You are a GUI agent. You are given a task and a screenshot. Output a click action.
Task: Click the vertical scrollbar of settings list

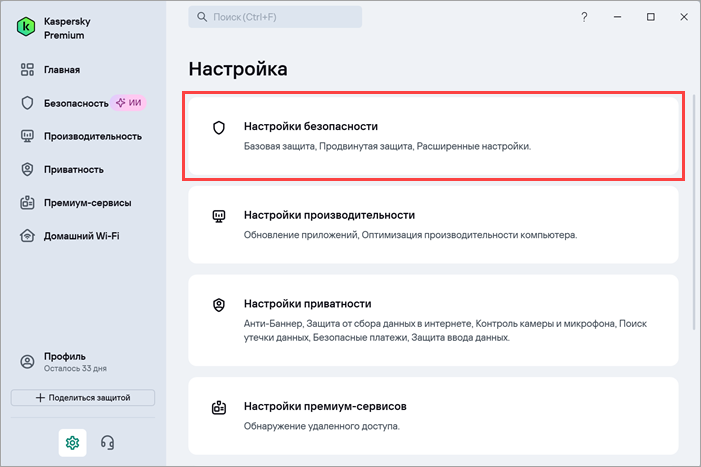click(x=694, y=212)
